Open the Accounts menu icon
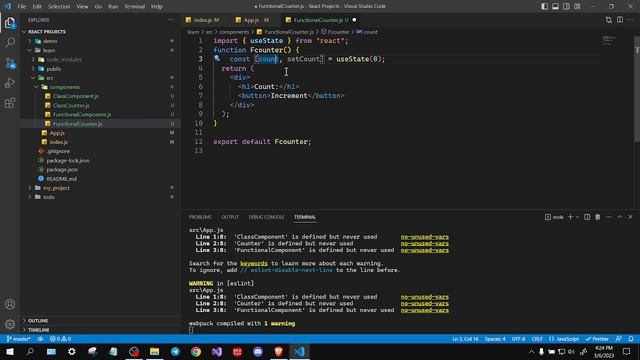Viewport: 640px width, 360px height. (10, 304)
